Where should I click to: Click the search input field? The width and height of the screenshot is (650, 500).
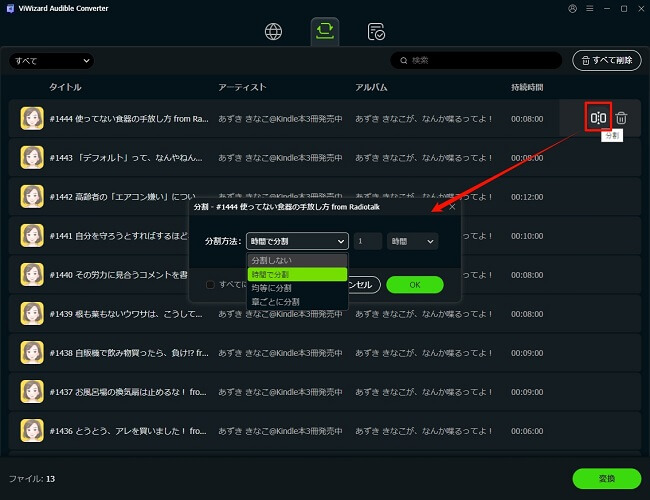(x=476, y=61)
